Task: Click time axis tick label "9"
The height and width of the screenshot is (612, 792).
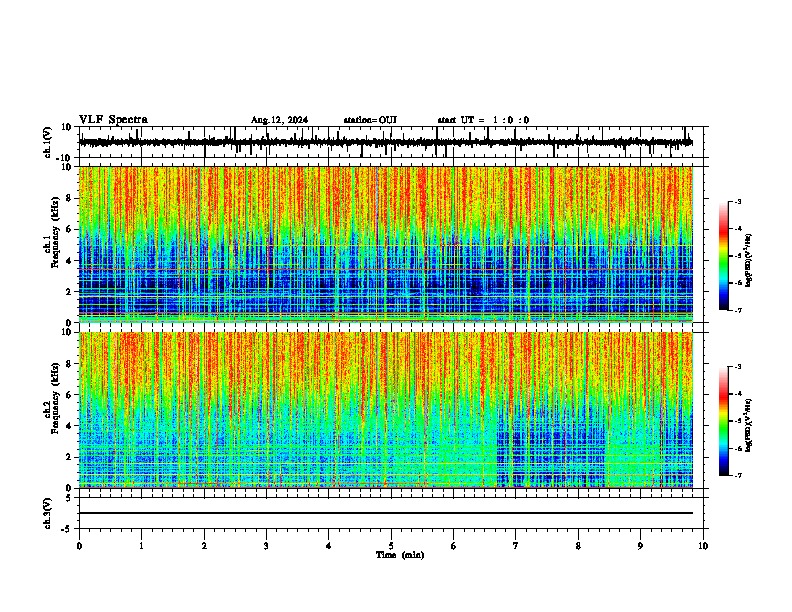Action: [640, 546]
